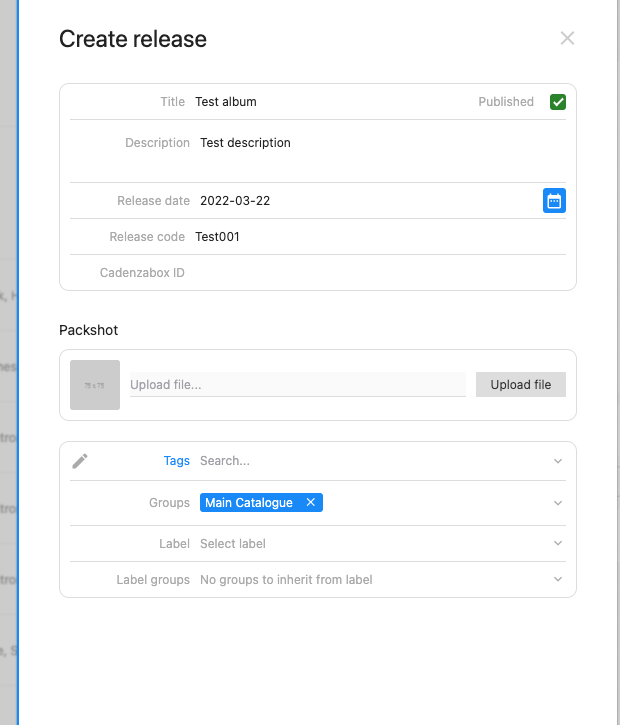Click the Release code field Test001

point(380,237)
